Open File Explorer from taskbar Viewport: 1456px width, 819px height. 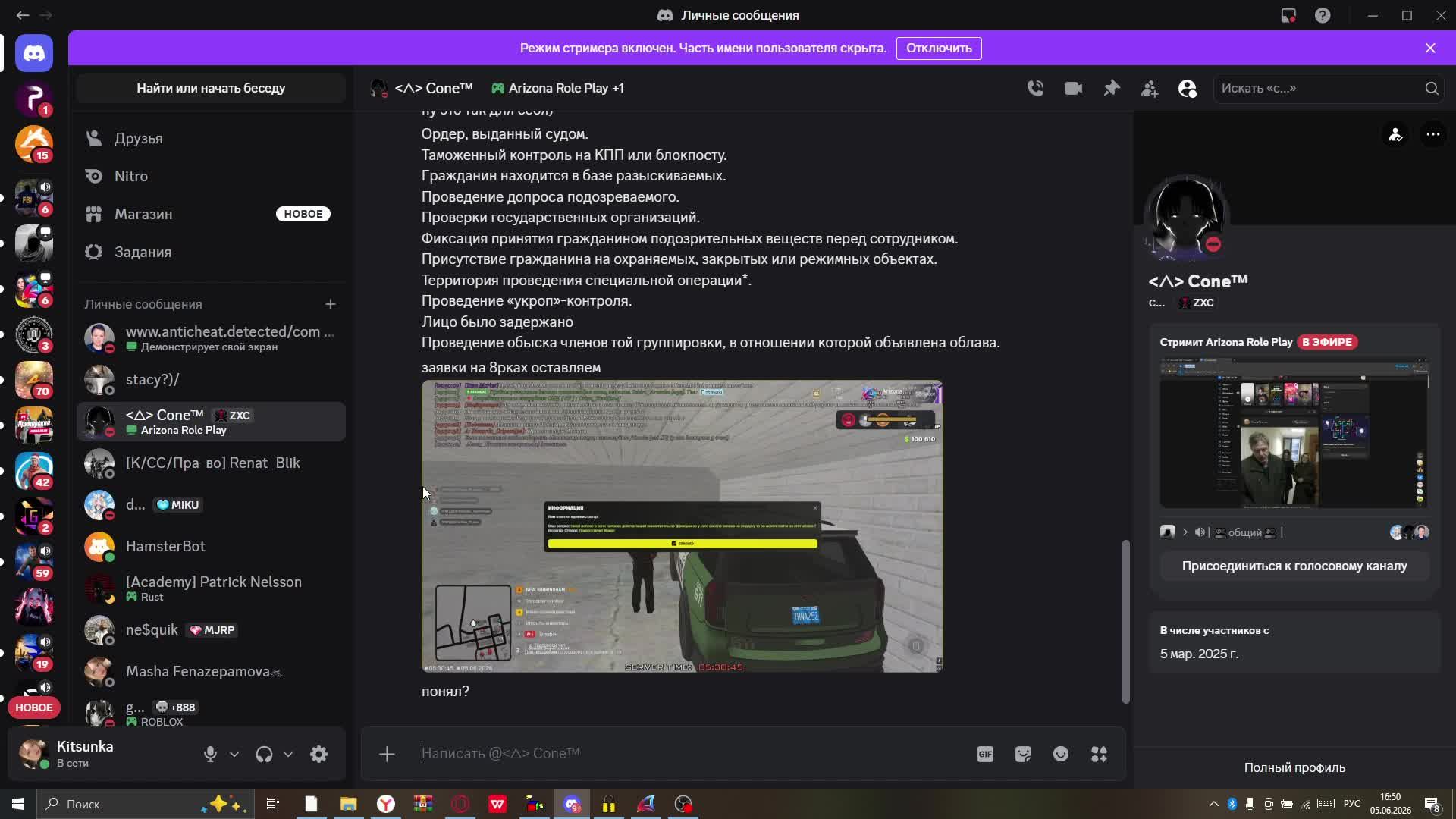(348, 804)
